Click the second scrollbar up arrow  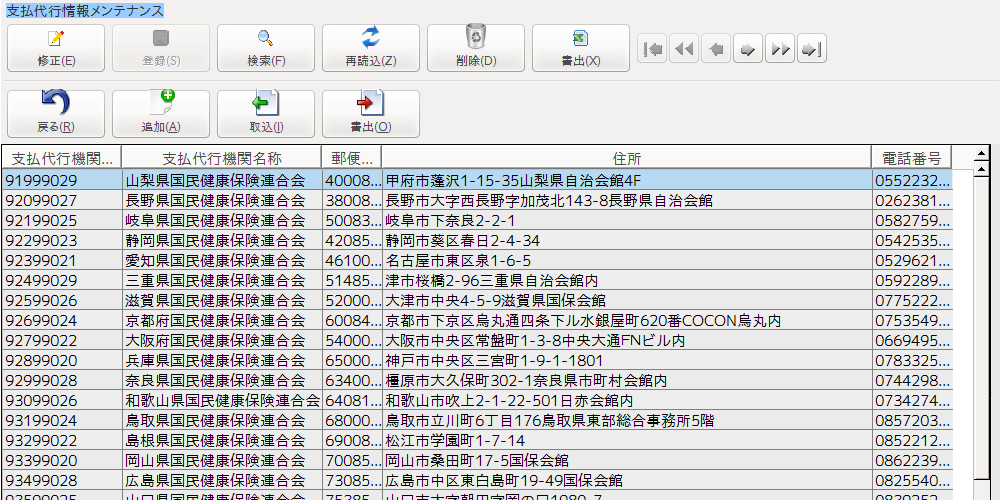point(982,168)
